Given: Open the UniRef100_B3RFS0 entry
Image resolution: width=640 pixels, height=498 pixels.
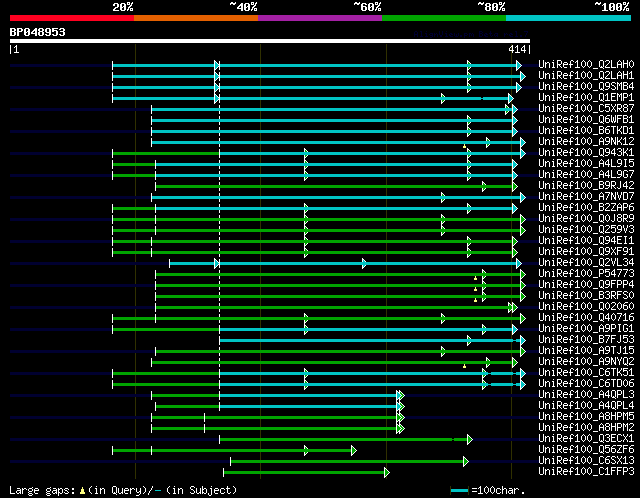Looking at the screenshot, I should [x=586, y=296].
